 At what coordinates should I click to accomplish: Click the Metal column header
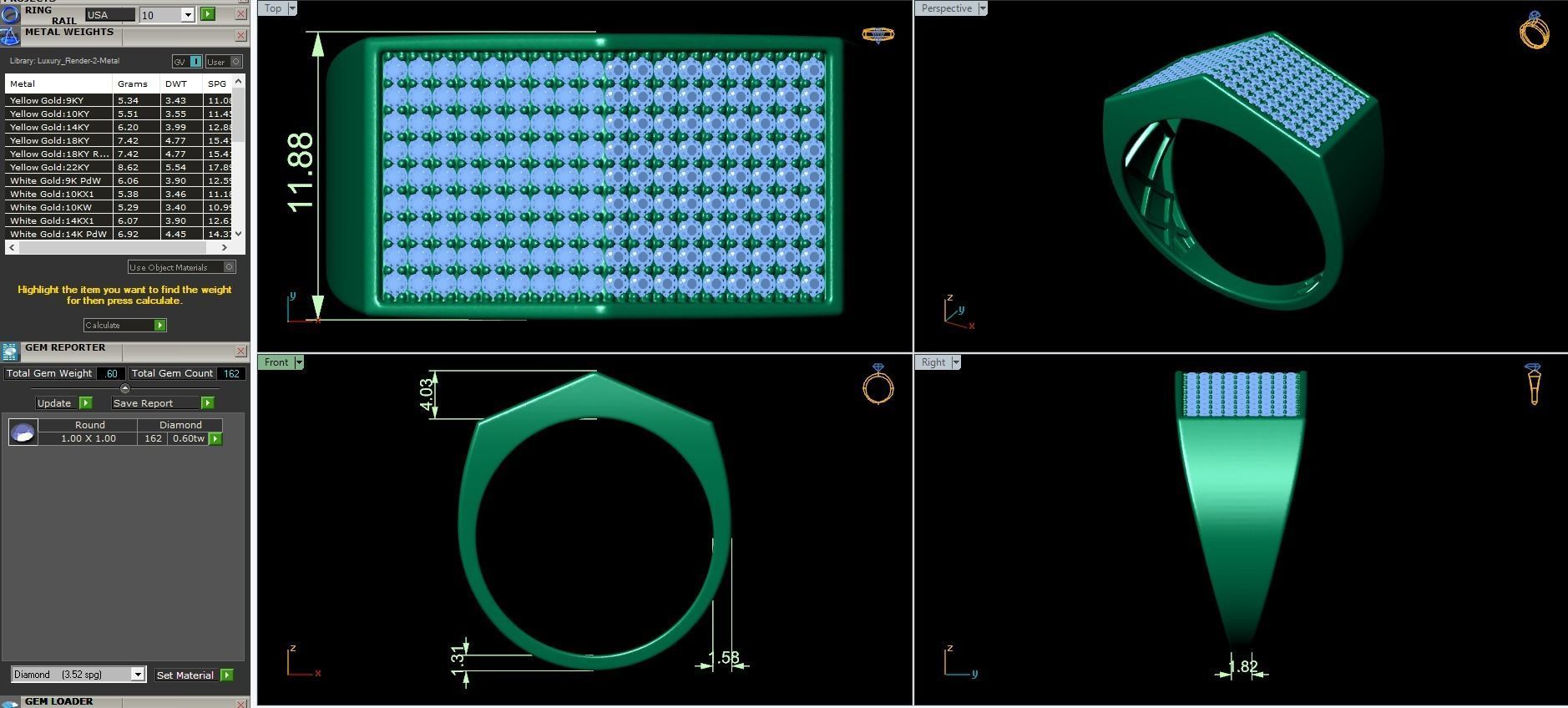pos(58,83)
